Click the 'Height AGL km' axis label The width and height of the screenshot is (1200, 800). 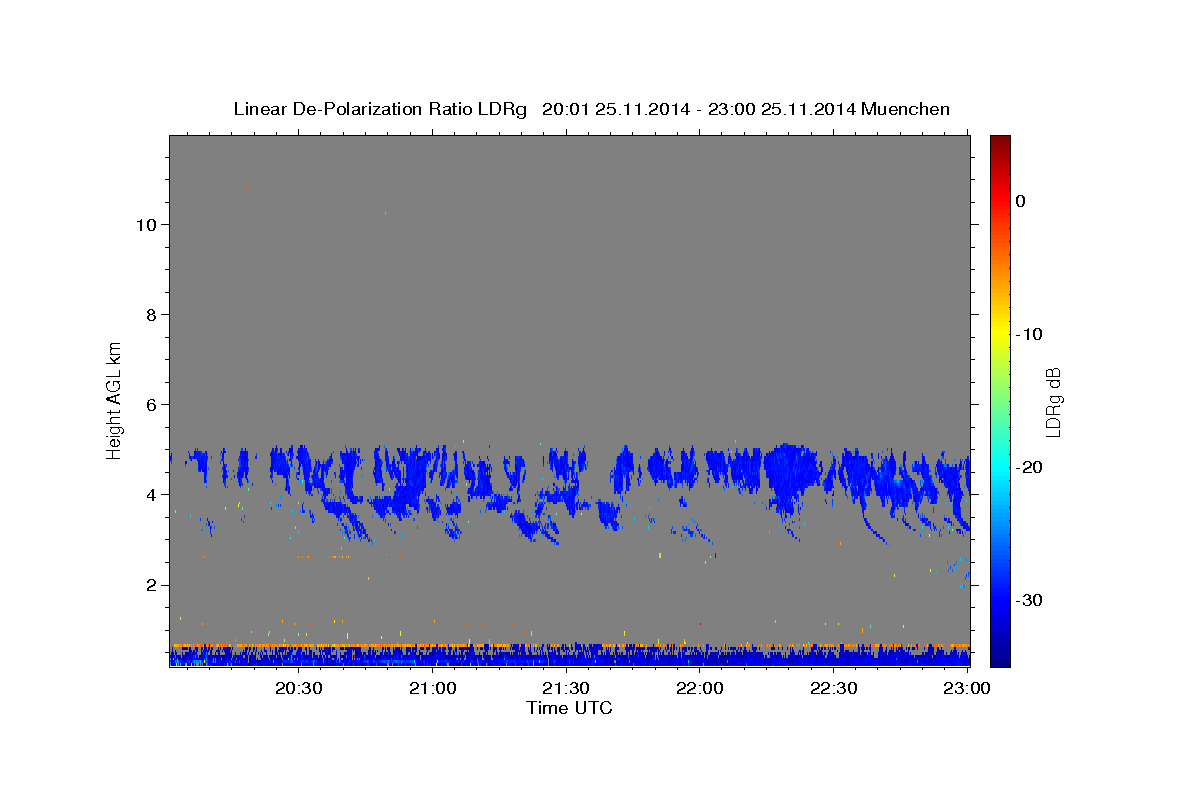pos(114,399)
